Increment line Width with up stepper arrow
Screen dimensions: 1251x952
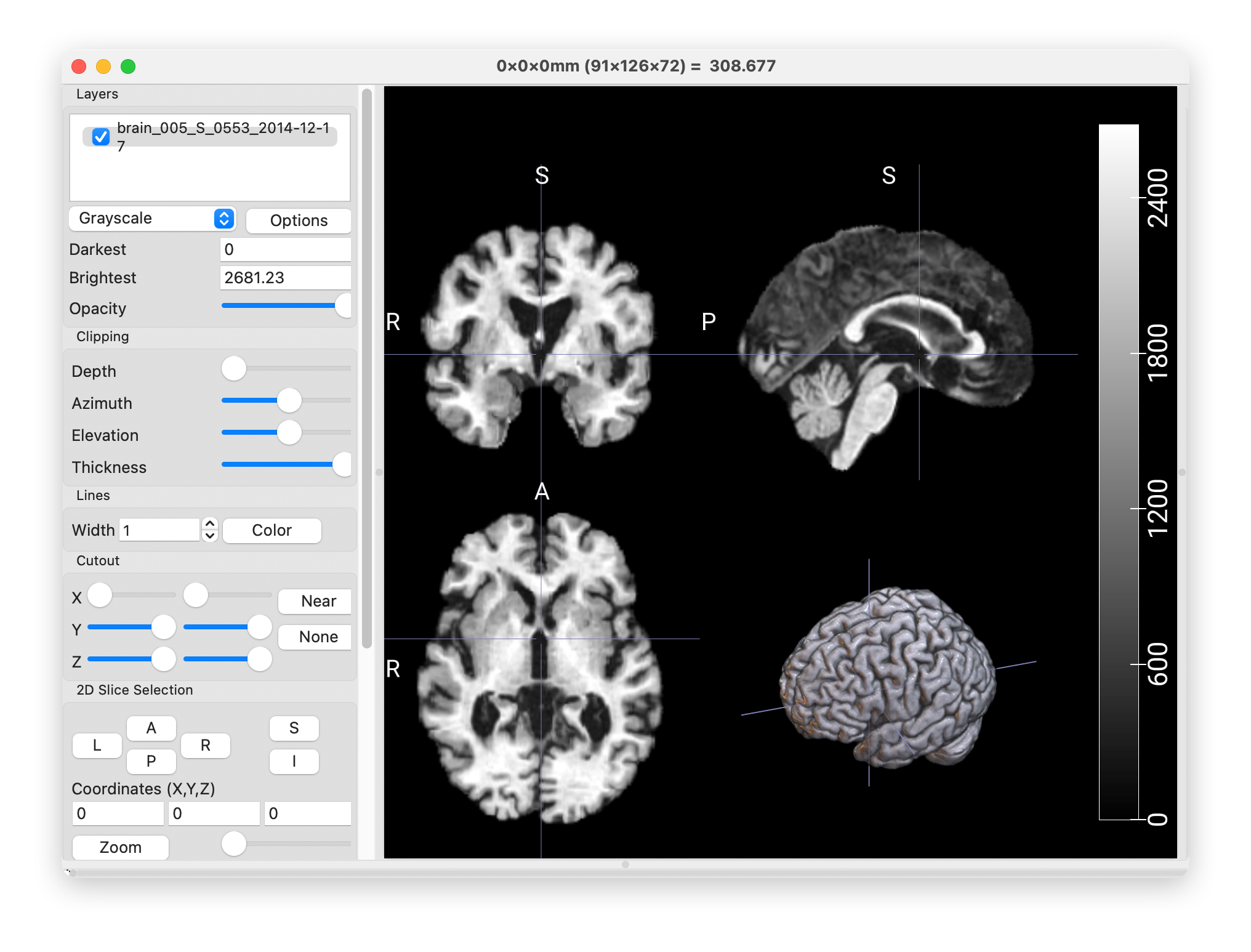tap(210, 524)
